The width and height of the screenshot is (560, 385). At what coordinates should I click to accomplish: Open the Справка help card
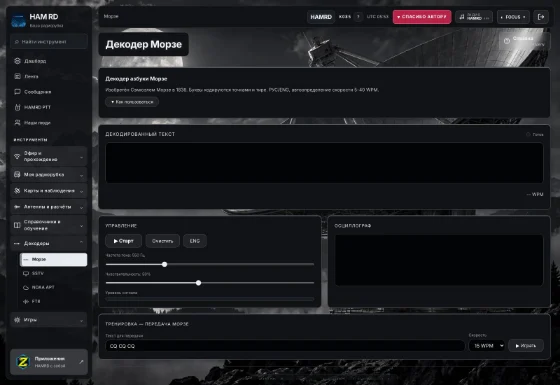point(524,41)
